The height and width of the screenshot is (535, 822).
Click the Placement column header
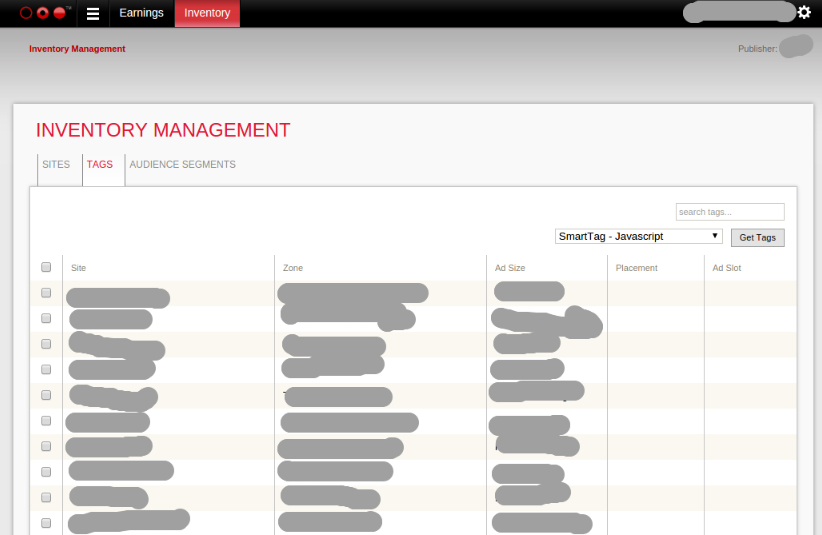(x=636, y=268)
